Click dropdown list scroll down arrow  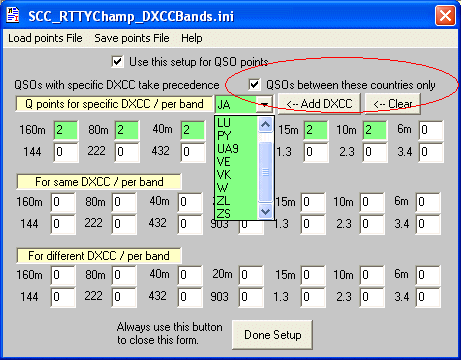(265, 211)
